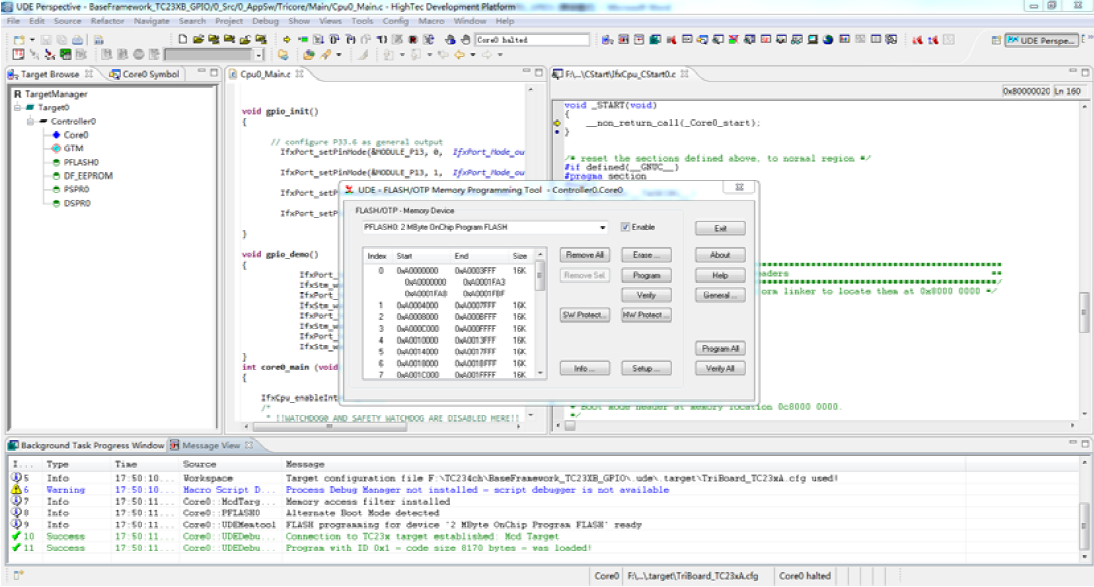This screenshot has width=1094, height=587.
Task: Click the DSPR0 memory icon in tree
Action: (56, 203)
